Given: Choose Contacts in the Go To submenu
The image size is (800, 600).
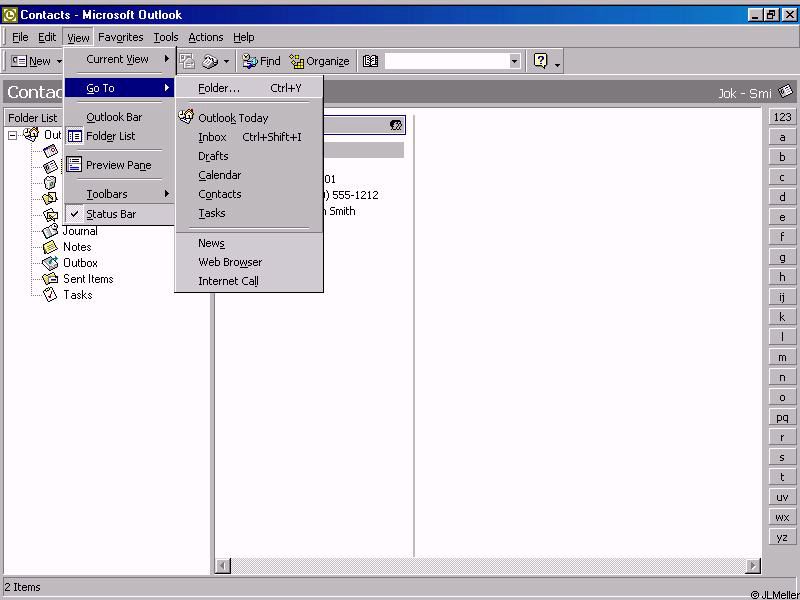Looking at the screenshot, I should click(249, 194).
